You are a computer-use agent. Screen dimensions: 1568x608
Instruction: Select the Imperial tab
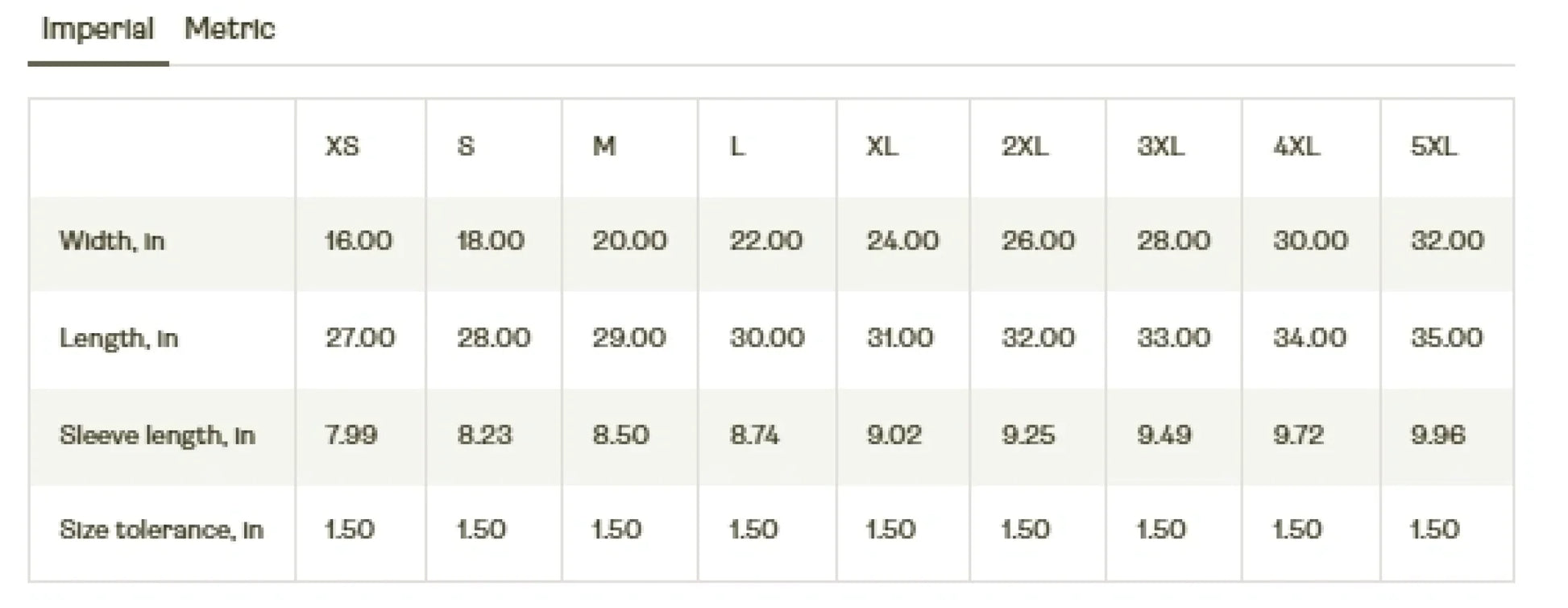(x=97, y=29)
